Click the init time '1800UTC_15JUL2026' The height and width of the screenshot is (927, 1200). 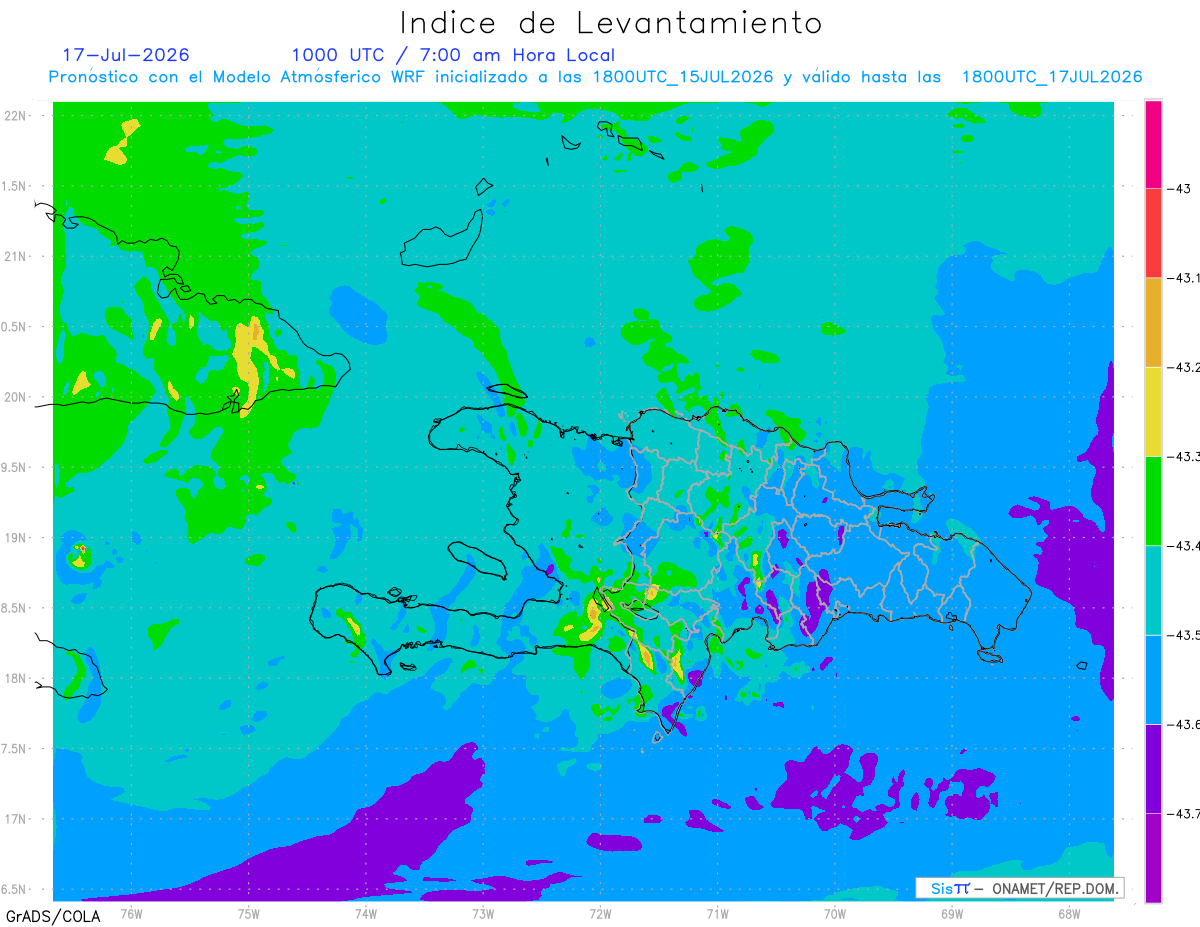(683, 77)
